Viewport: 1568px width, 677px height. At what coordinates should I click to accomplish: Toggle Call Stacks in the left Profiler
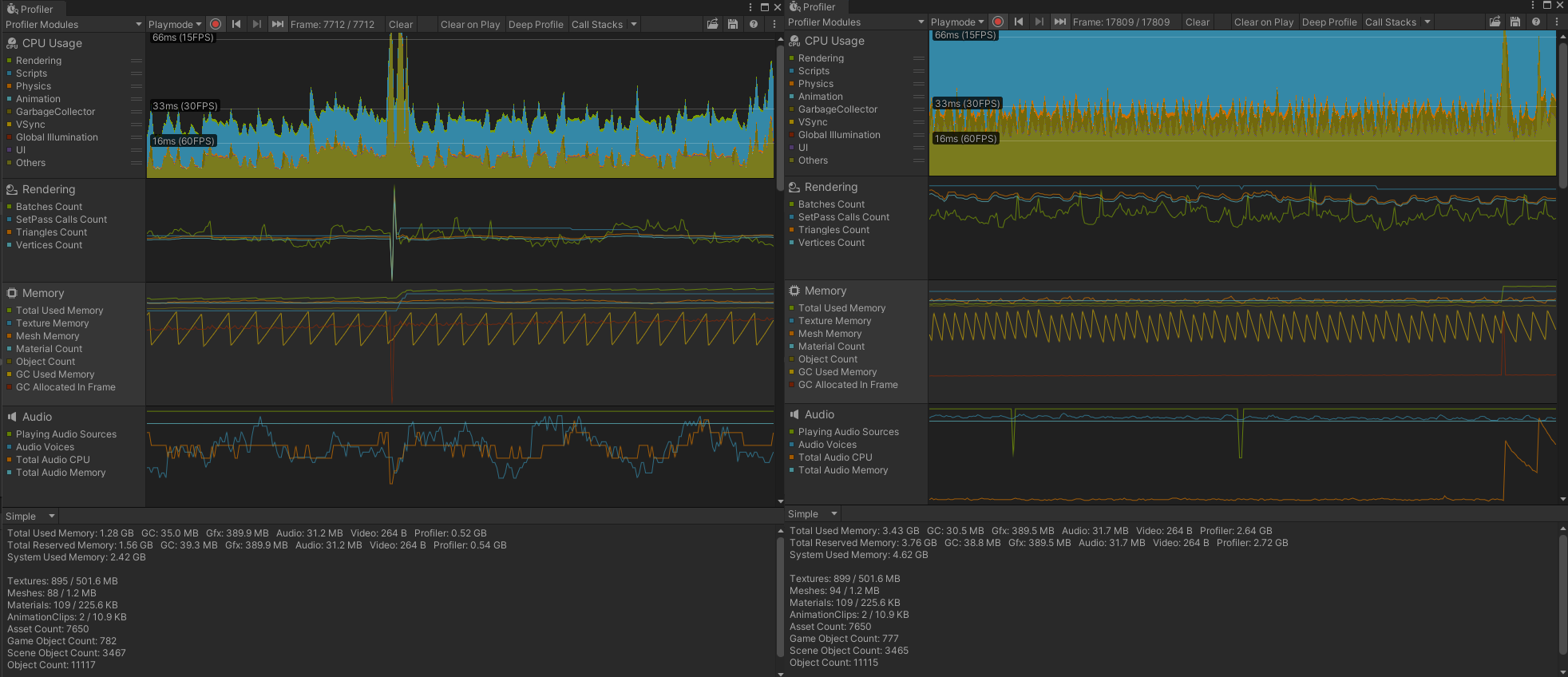(x=596, y=25)
